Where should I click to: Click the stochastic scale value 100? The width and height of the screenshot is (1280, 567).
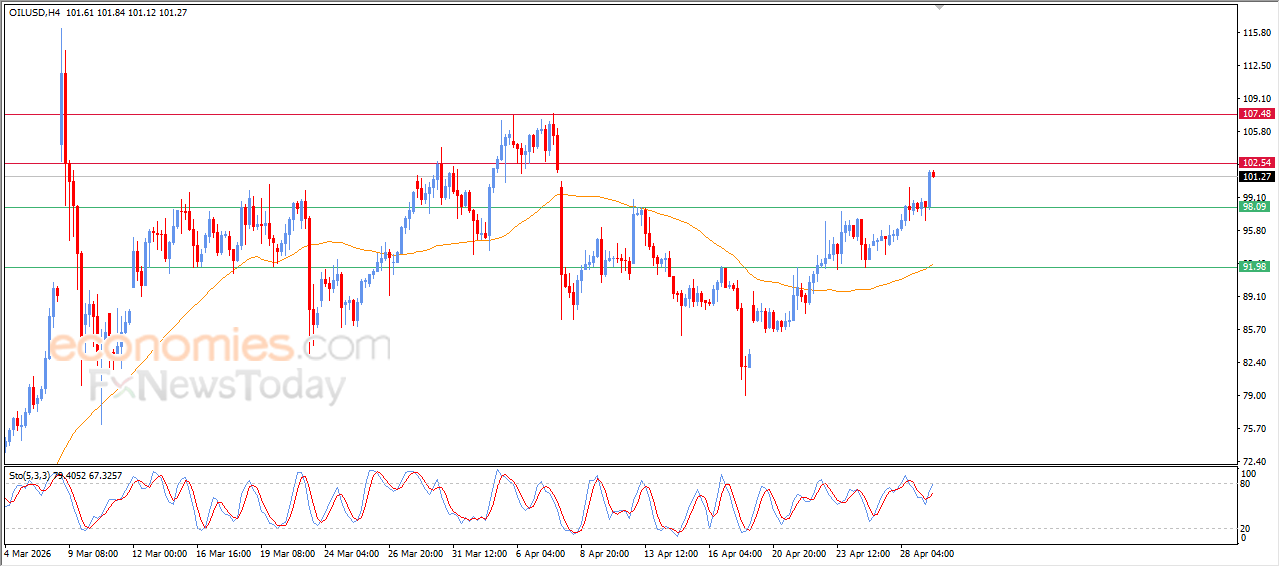click(1248, 473)
